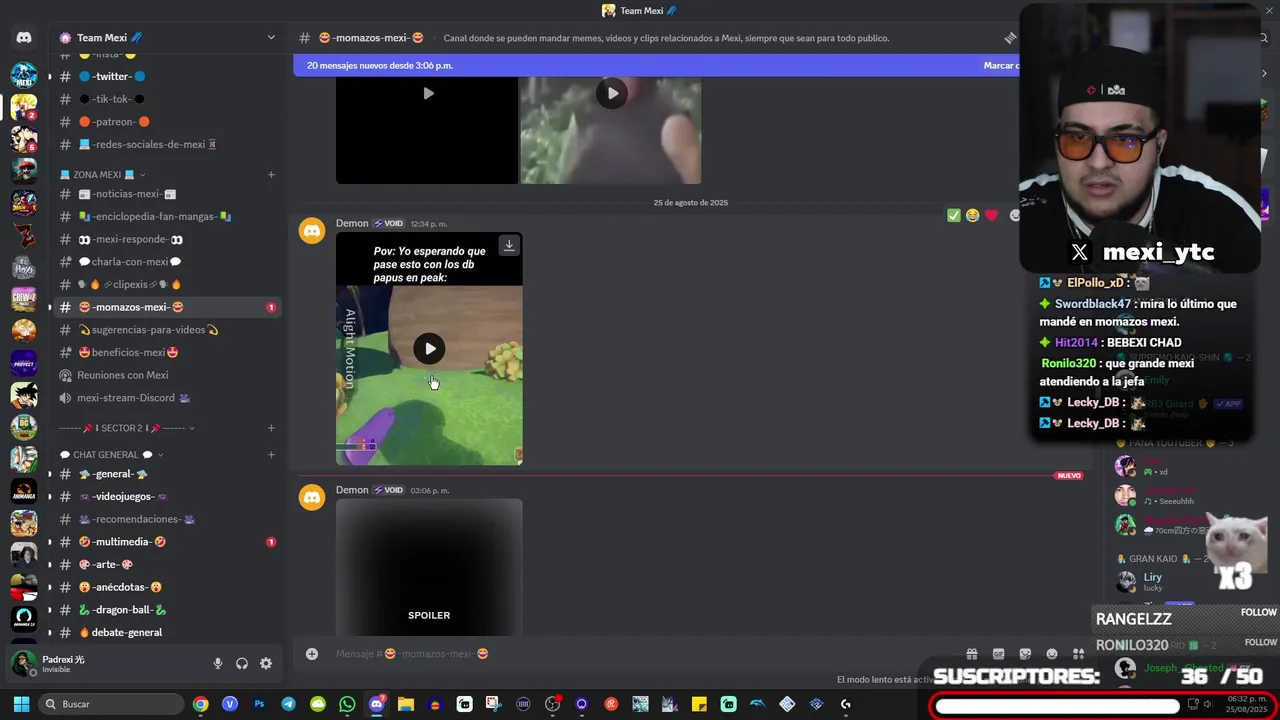Play the blurry green video at top
This screenshot has width=1280, height=720.
(x=612, y=93)
